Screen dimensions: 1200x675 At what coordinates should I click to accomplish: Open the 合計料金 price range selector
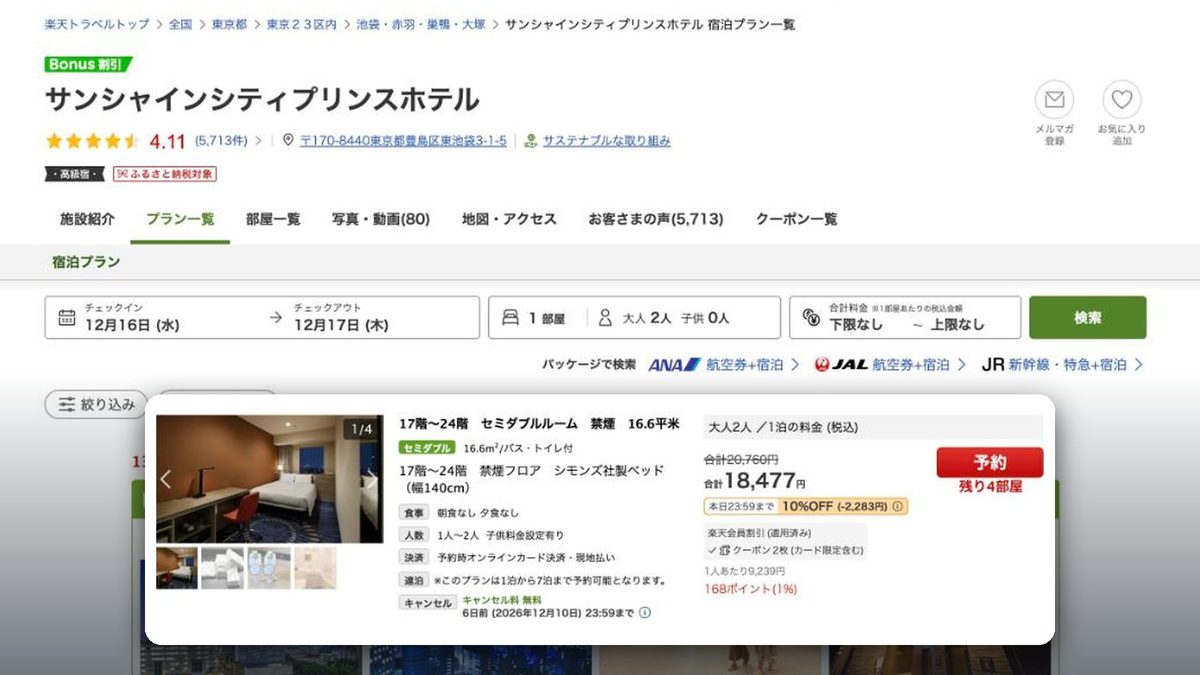(x=905, y=318)
